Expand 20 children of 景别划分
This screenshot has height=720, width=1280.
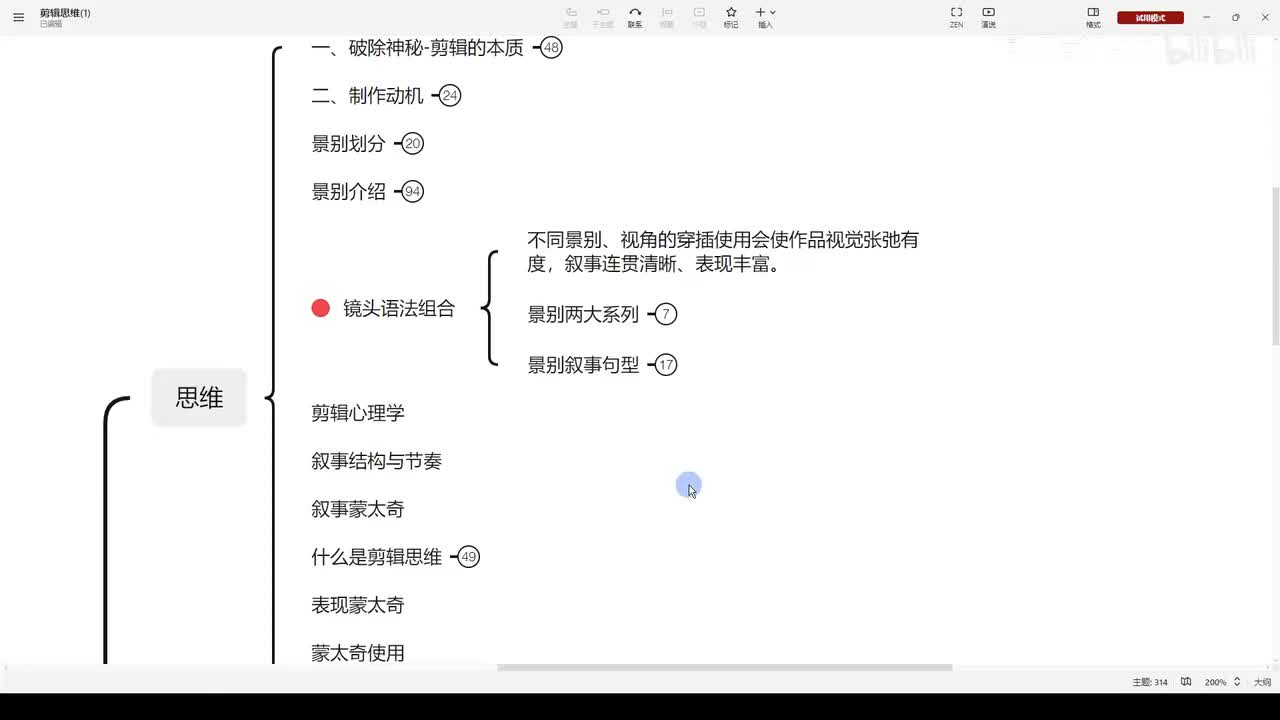[412, 144]
